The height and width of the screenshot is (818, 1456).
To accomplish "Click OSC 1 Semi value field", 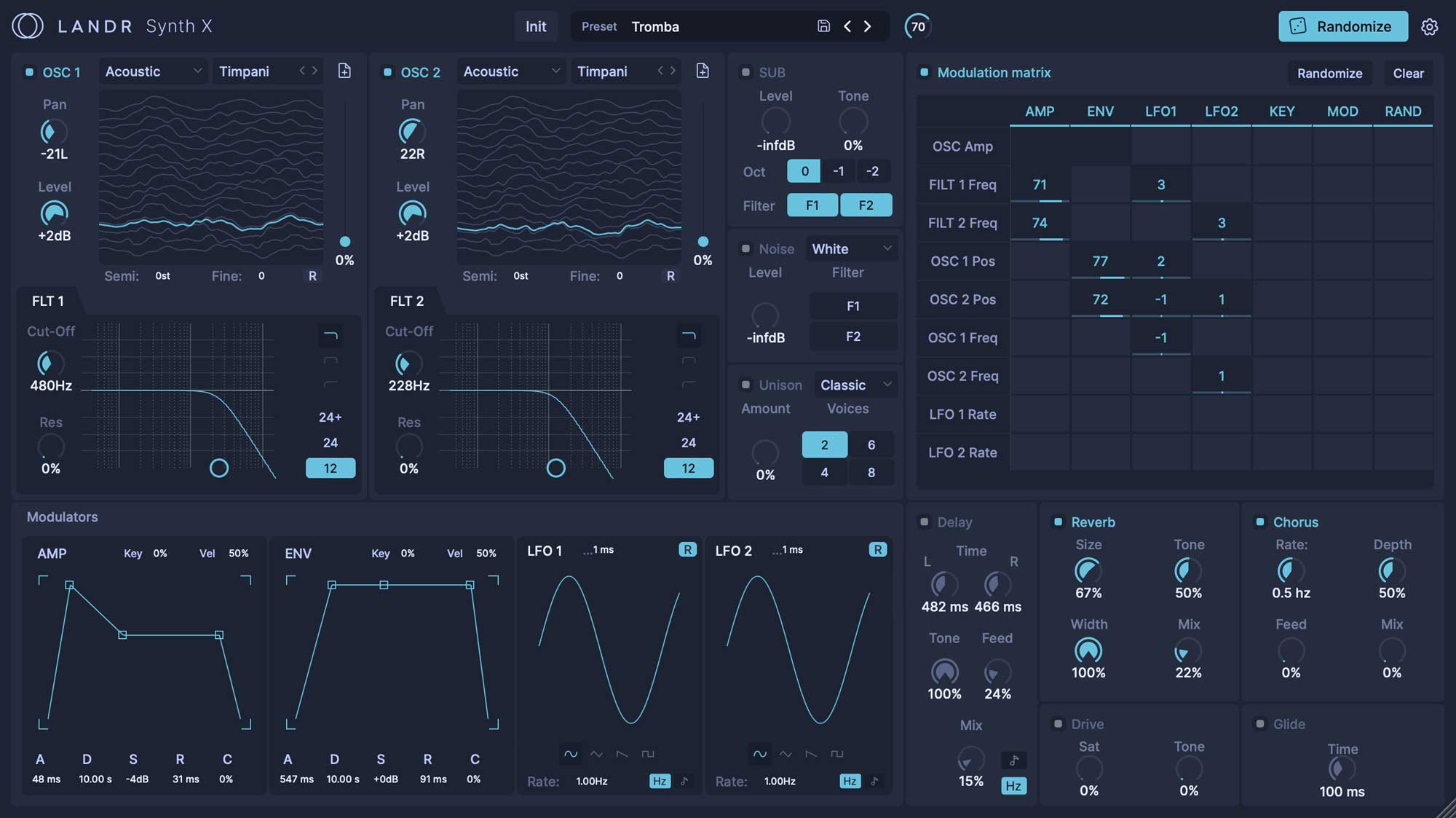I will (x=163, y=276).
